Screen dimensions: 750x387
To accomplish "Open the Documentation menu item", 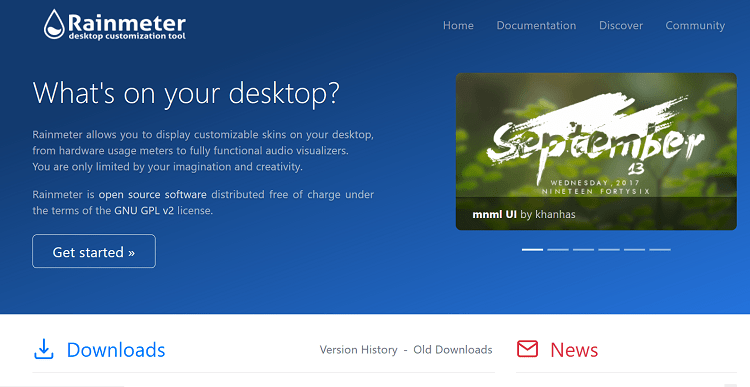I will (536, 25).
